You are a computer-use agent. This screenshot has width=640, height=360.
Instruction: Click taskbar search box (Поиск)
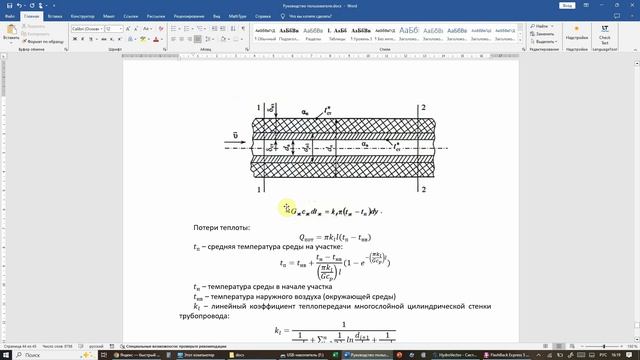point(55,355)
